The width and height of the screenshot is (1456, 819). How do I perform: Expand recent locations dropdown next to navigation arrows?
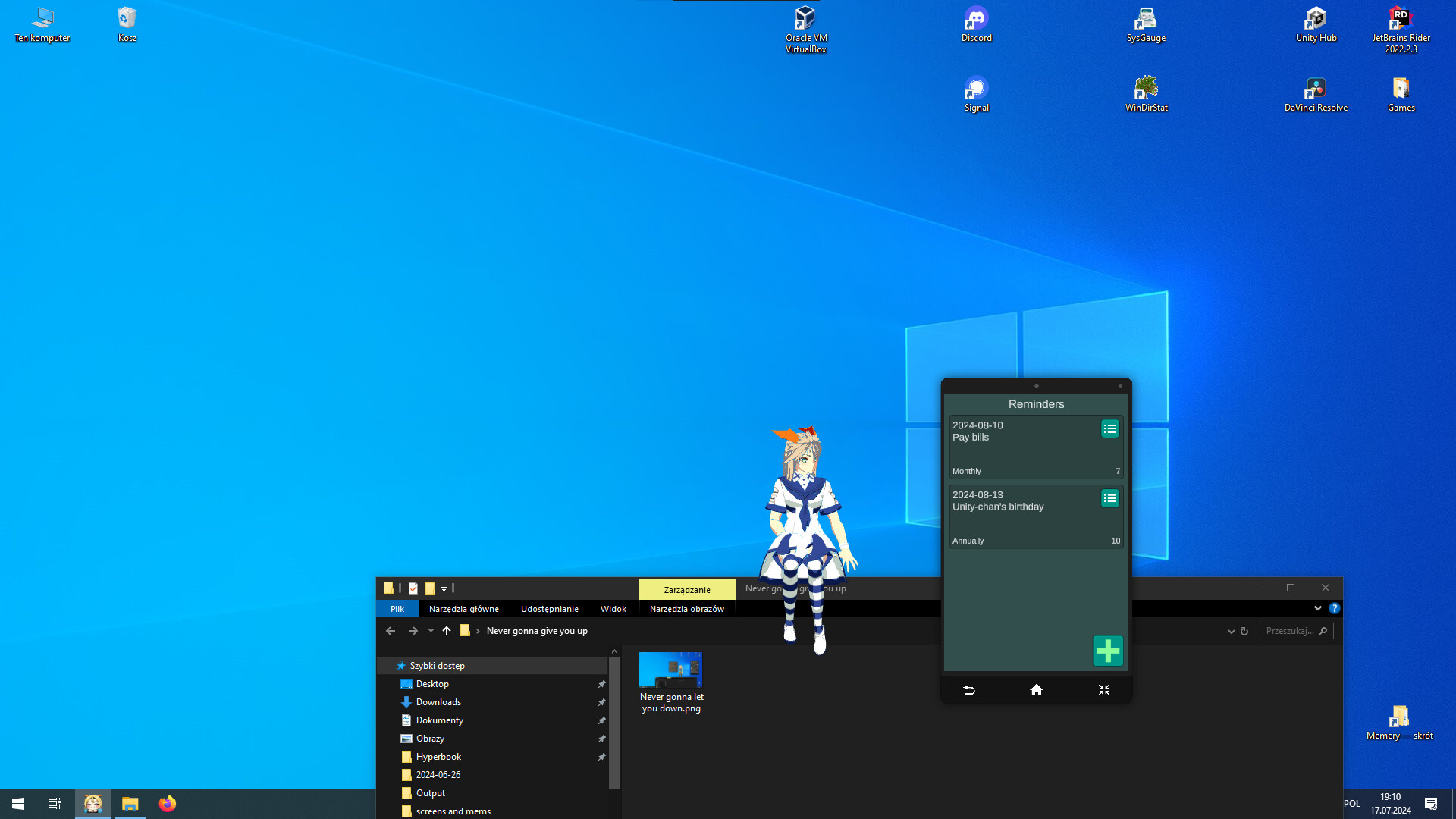point(431,630)
